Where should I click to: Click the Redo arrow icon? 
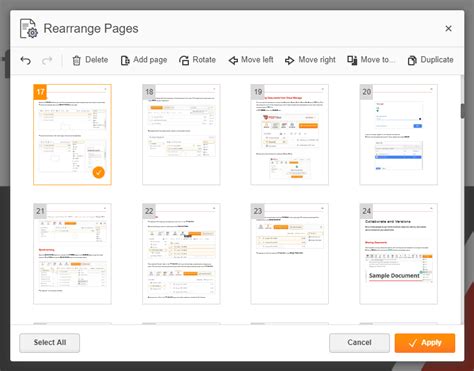(47, 60)
